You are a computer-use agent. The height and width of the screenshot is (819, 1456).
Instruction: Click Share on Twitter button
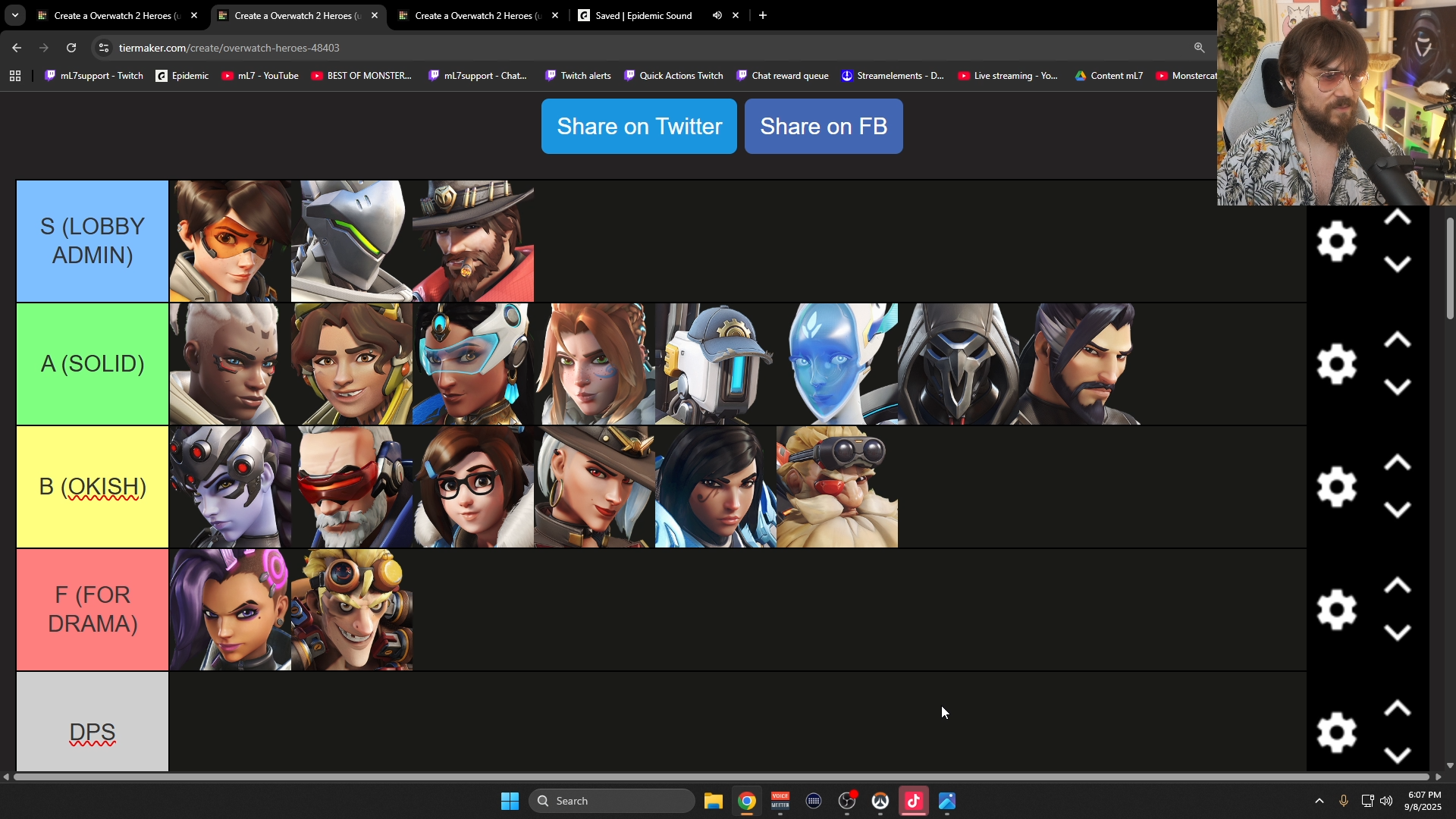(639, 127)
